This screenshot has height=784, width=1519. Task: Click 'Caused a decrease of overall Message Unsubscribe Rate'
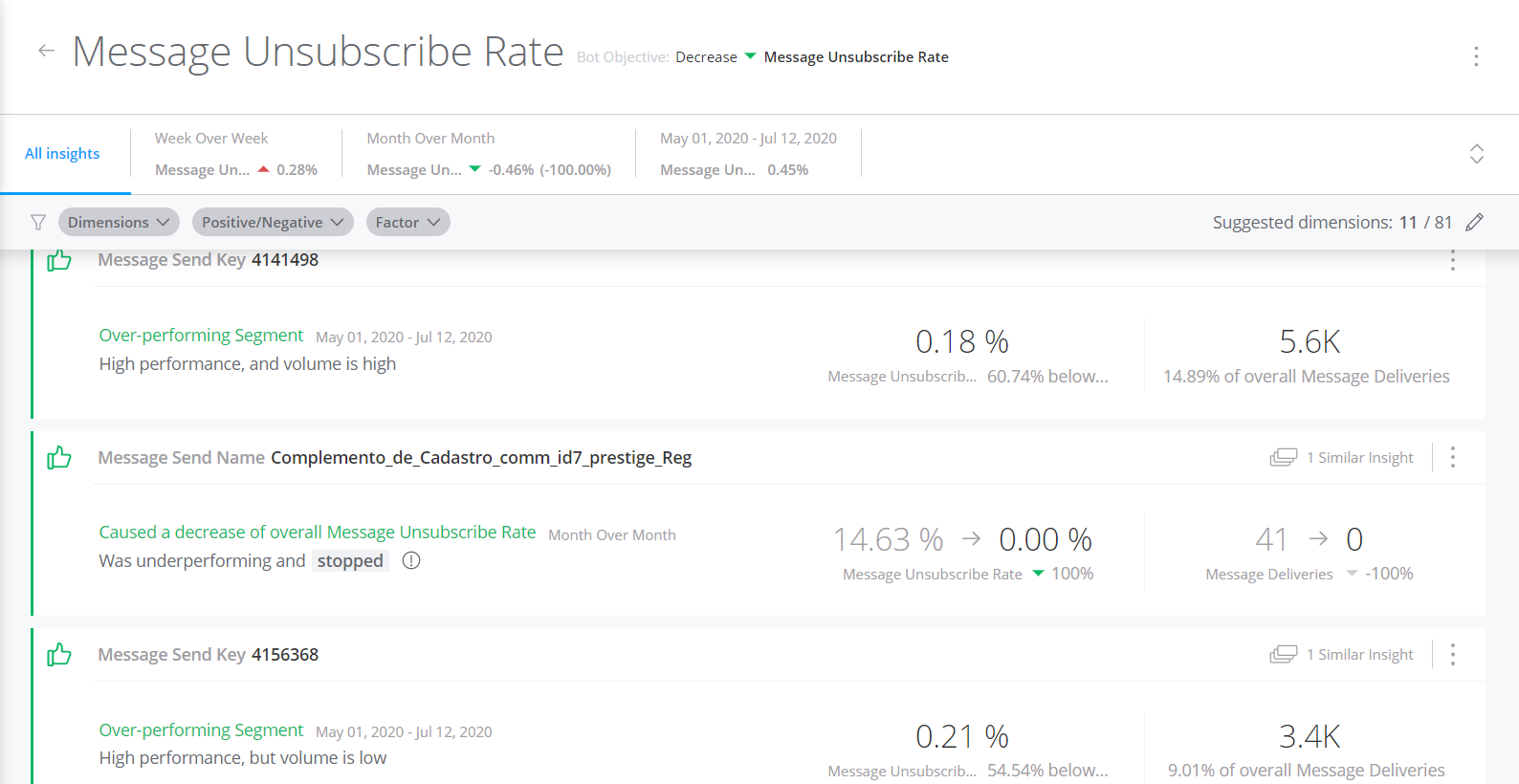coord(318,533)
